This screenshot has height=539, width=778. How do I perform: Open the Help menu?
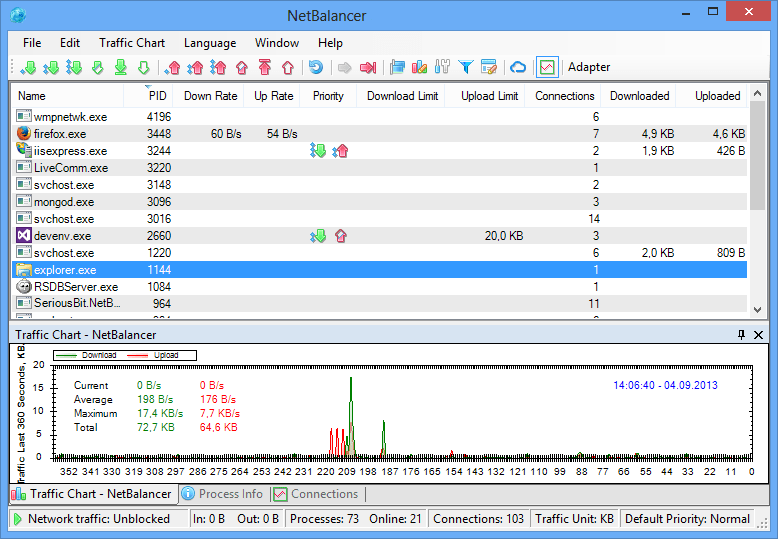tap(330, 43)
